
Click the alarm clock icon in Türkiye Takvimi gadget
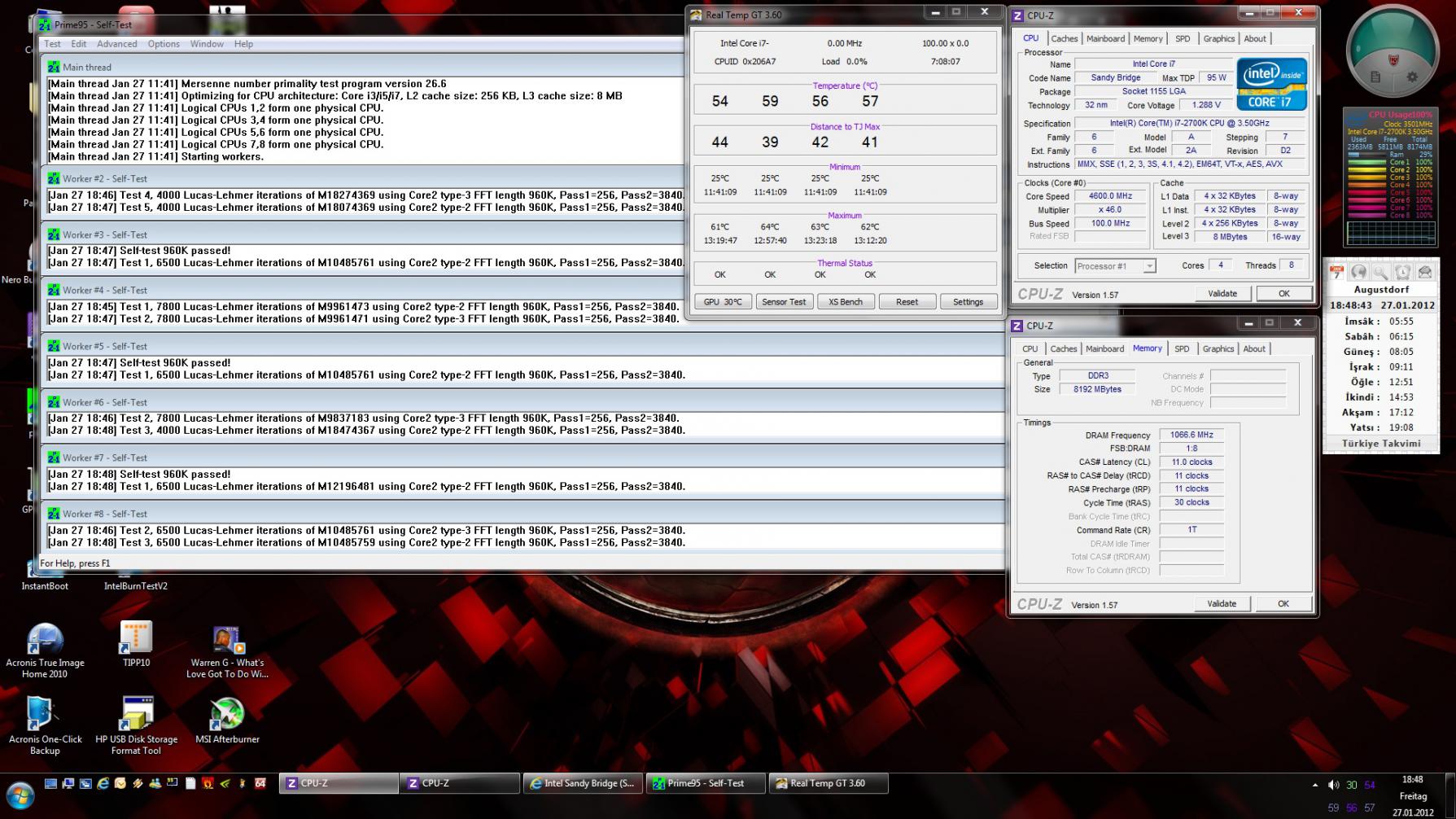click(1402, 272)
